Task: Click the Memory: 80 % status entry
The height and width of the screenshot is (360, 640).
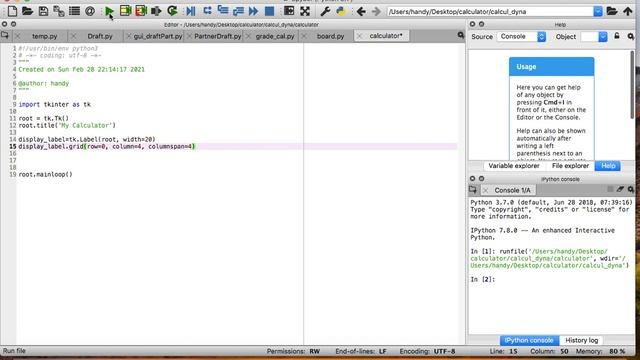Action: tap(600, 351)
